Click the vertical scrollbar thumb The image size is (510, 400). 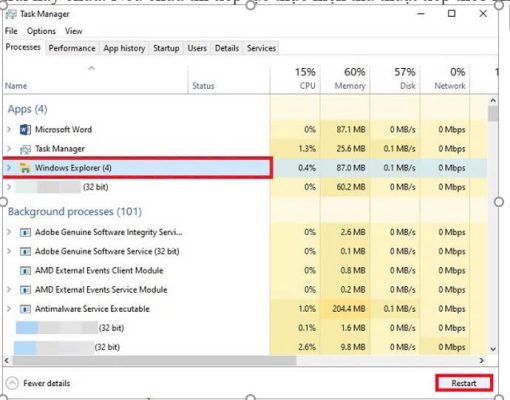[493, 113]
